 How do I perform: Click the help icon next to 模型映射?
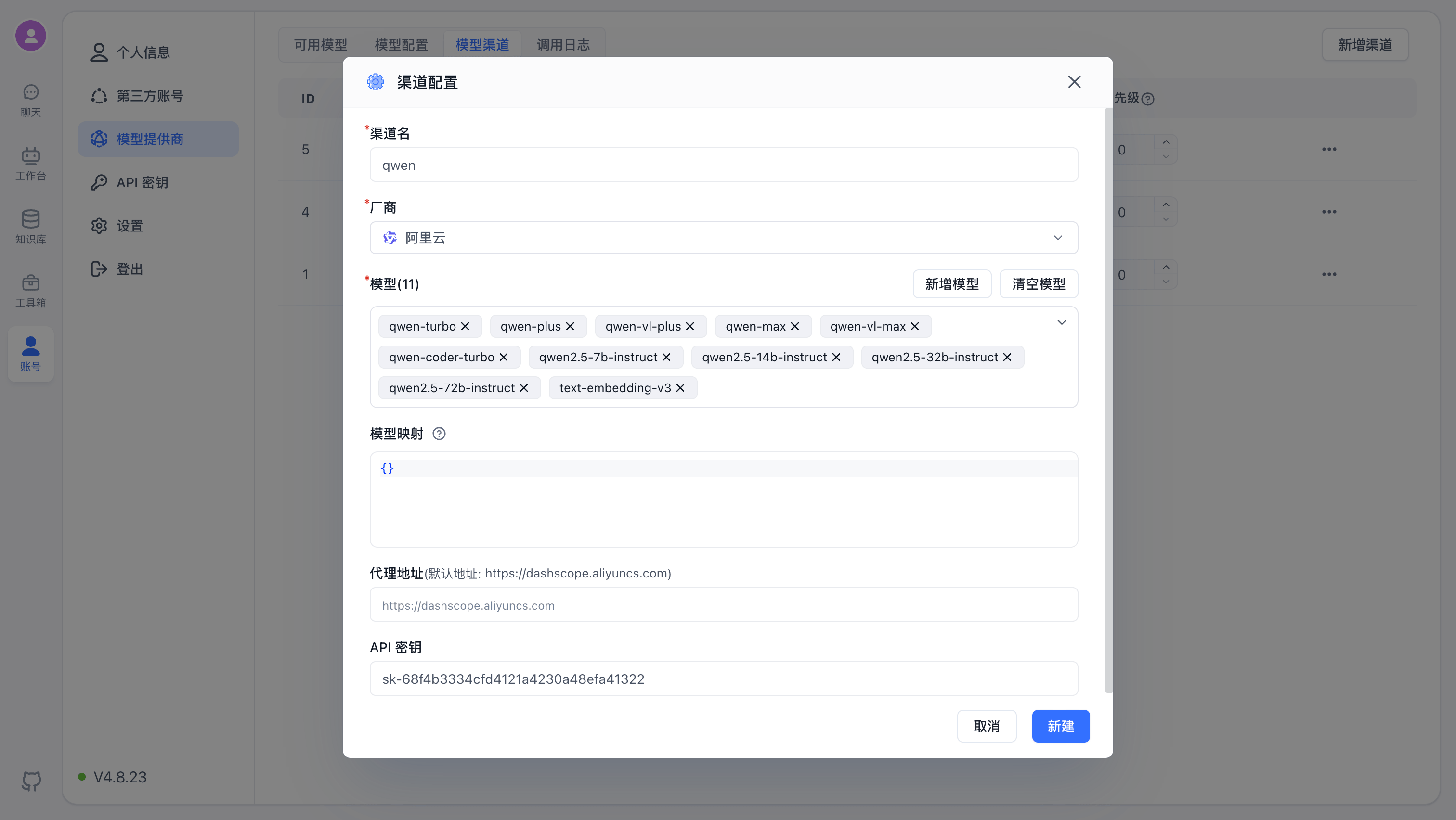point(439,434)
